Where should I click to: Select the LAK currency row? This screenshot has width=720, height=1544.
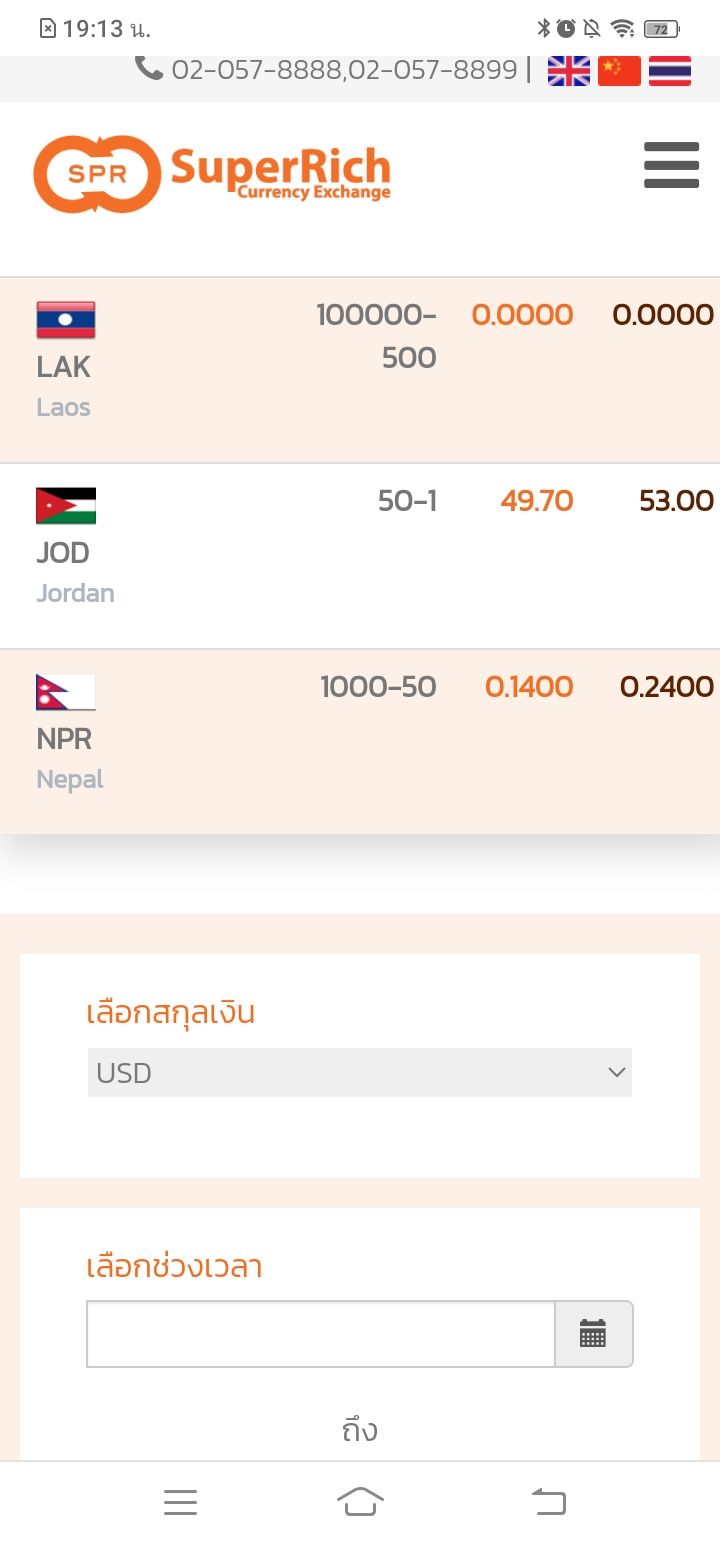coord(360,370)
